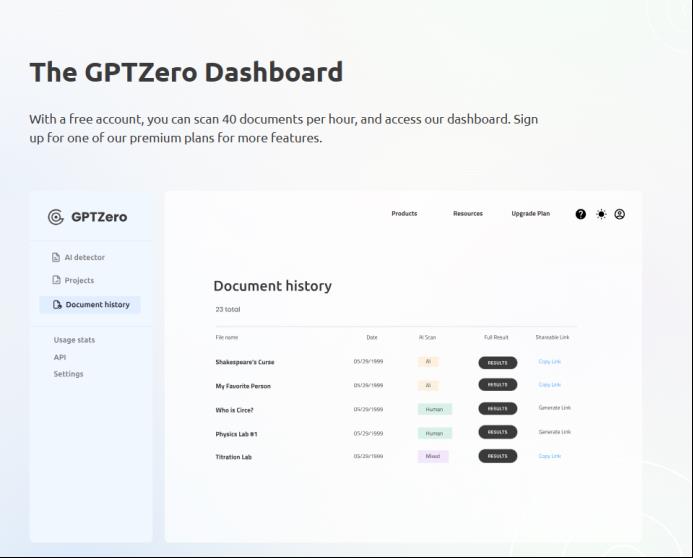This screenshot has width=693, height=558.
Task: Click the GPTZero brand name text
Action: point(99,217)
